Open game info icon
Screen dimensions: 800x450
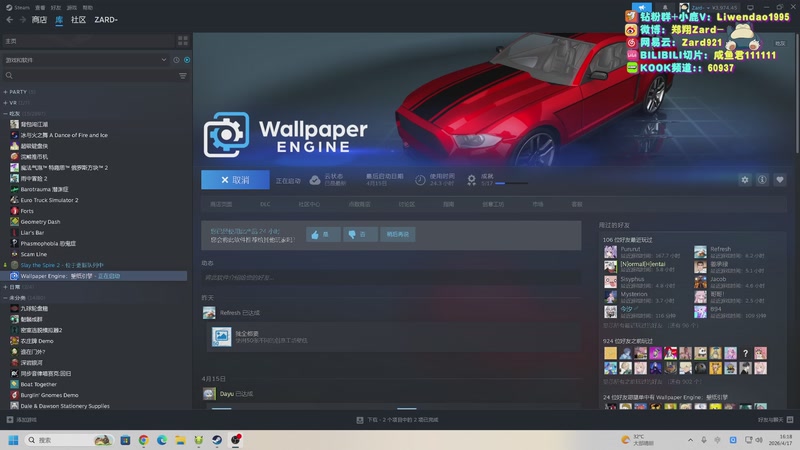(x=762, y=180)
